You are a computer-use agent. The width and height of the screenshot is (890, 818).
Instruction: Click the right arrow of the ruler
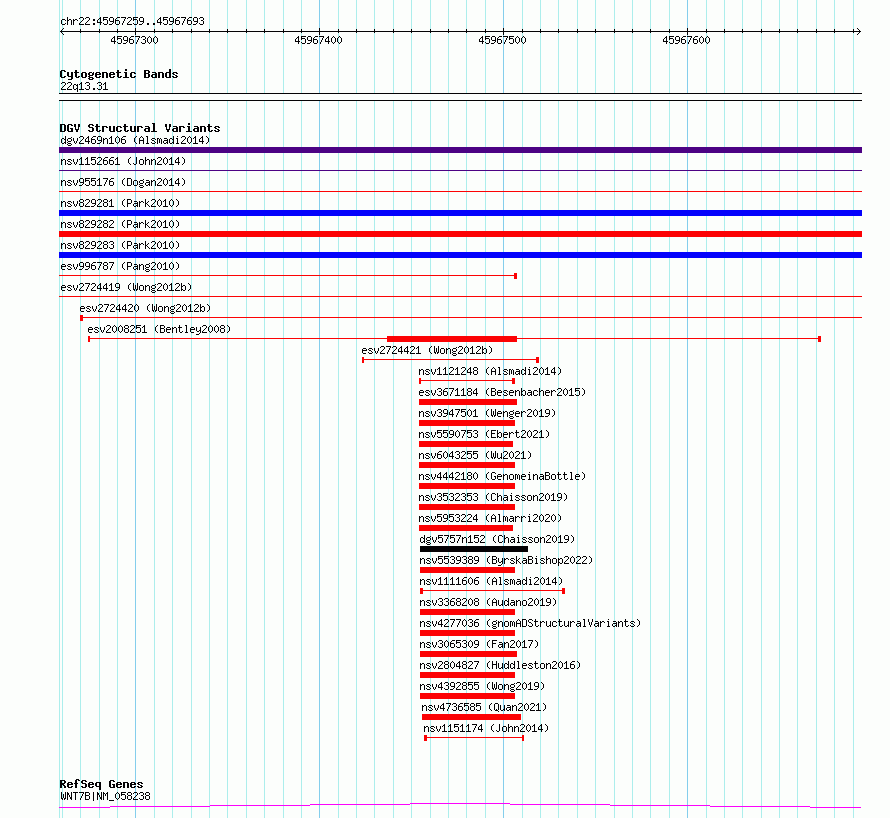coord(858,31)
